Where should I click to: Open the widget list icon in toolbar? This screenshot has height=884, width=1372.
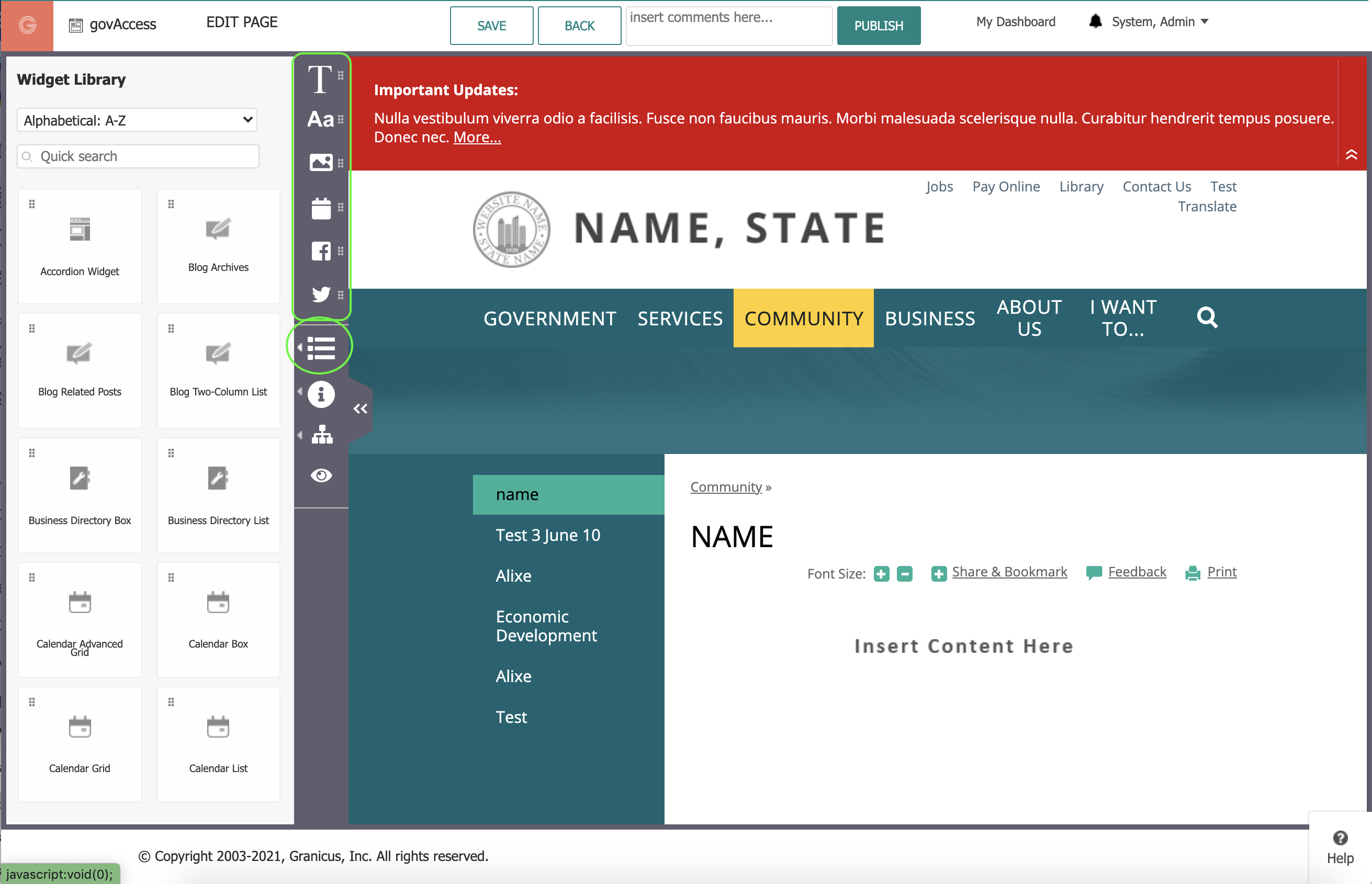(321, 348)
